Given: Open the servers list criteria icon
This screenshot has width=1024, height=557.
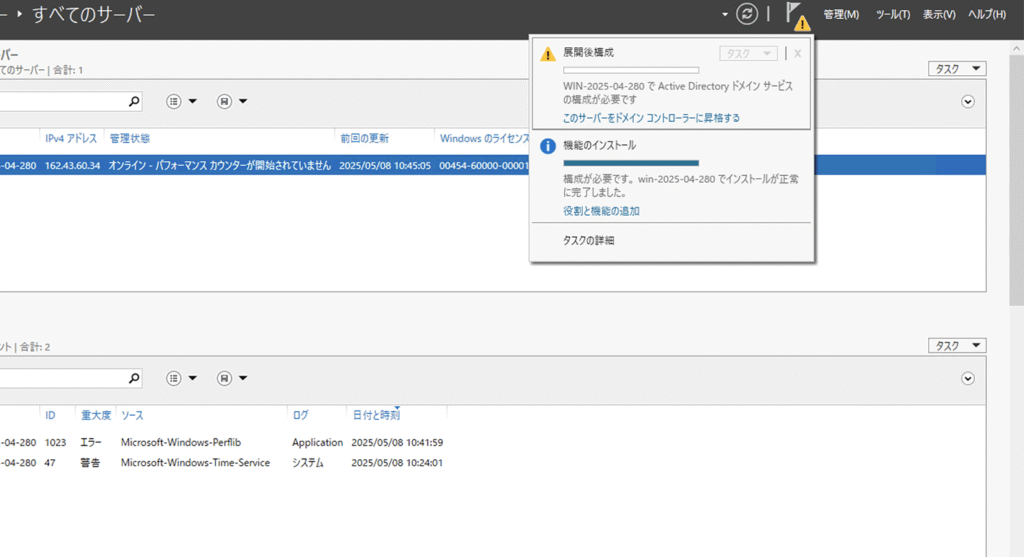Looking at the screenshot, I should click(173, 101).
